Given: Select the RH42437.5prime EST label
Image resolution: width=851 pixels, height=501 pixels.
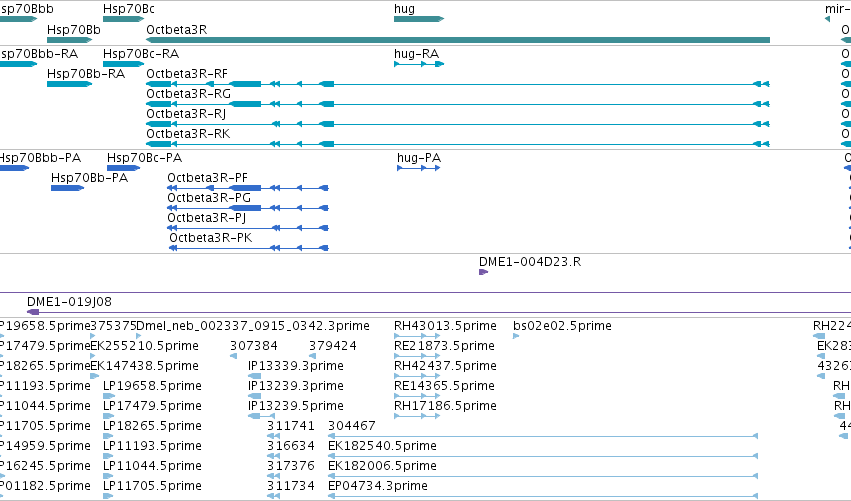Looking at the screenshot, I should [x=445, y=366].
